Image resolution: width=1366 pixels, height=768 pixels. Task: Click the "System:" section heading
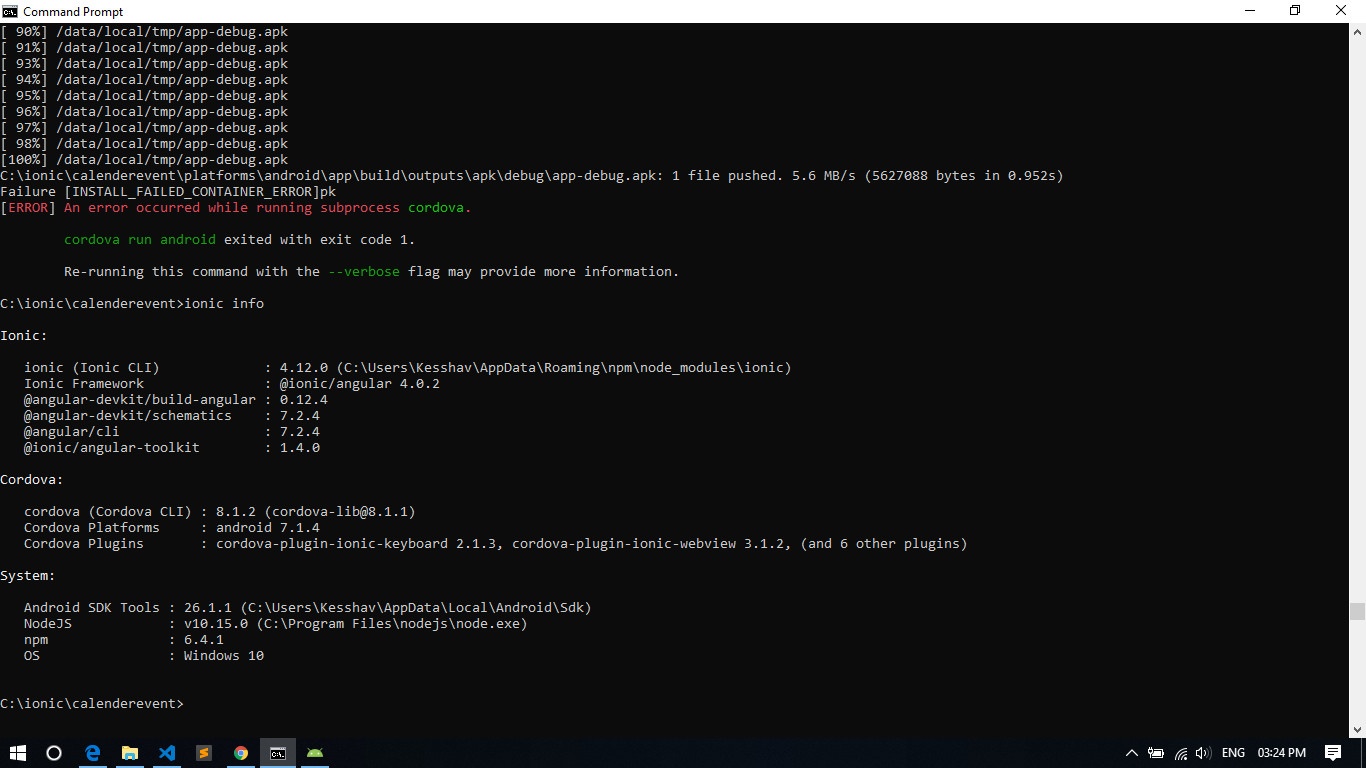pos(28,576)
